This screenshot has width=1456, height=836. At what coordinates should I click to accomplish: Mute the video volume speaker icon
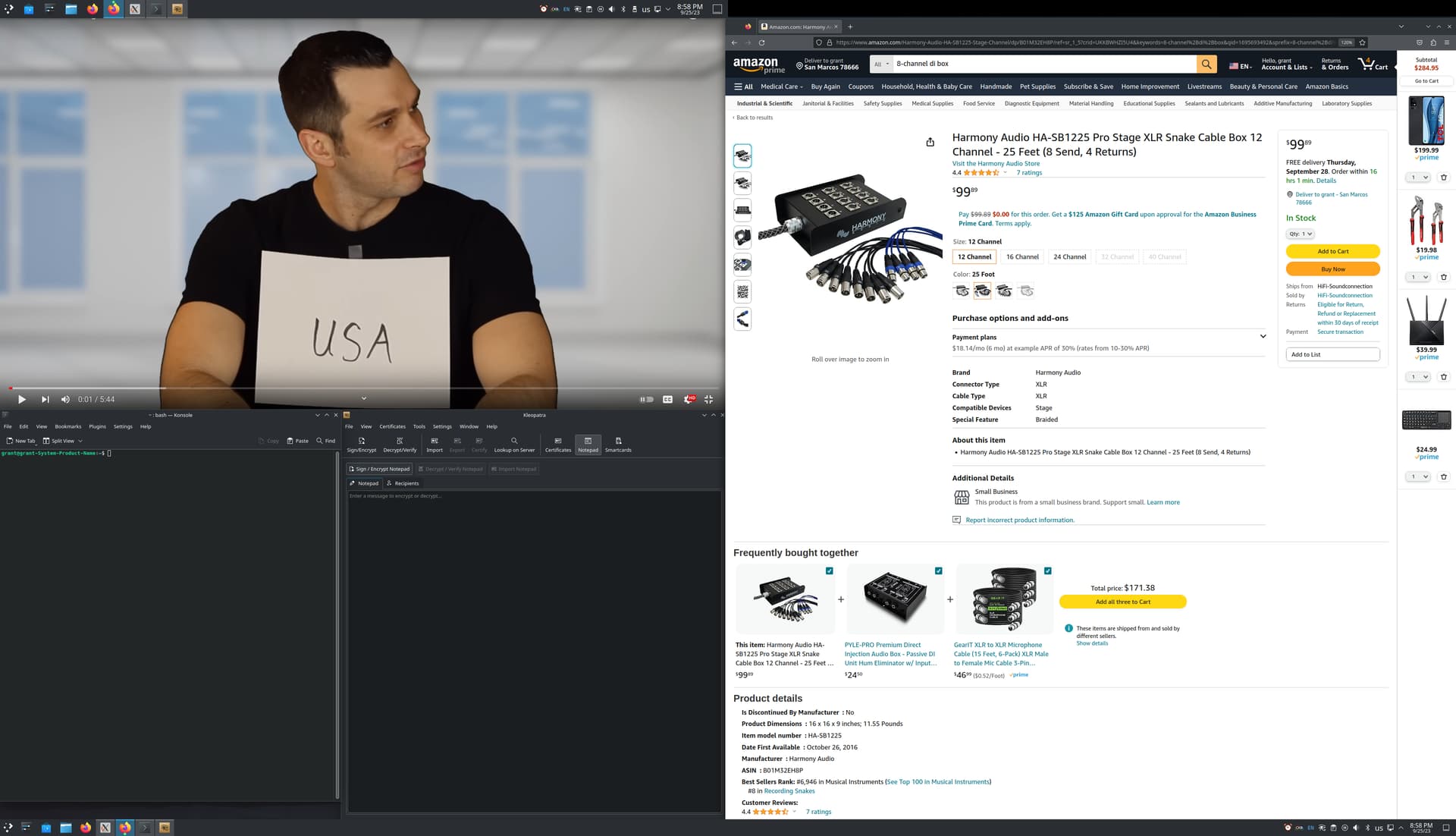[x=65, y=399]
